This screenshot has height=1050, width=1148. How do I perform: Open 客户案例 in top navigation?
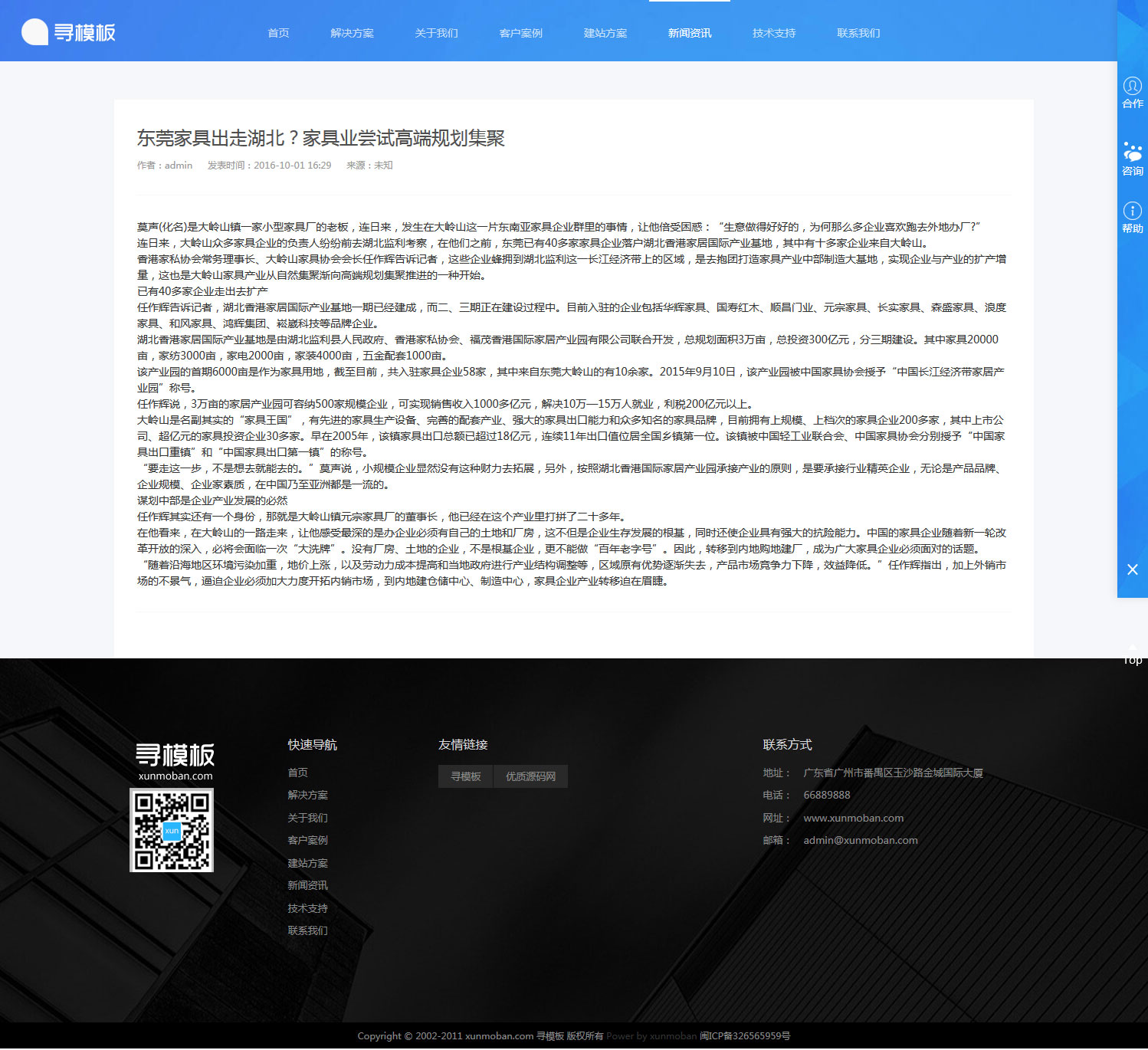click(520, 33)
